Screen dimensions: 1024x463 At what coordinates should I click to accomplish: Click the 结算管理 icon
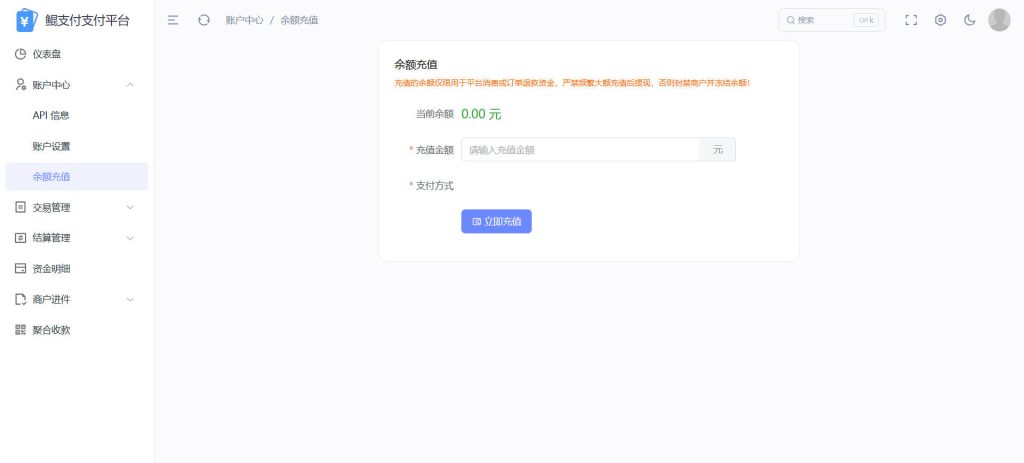tap(20, 238)
